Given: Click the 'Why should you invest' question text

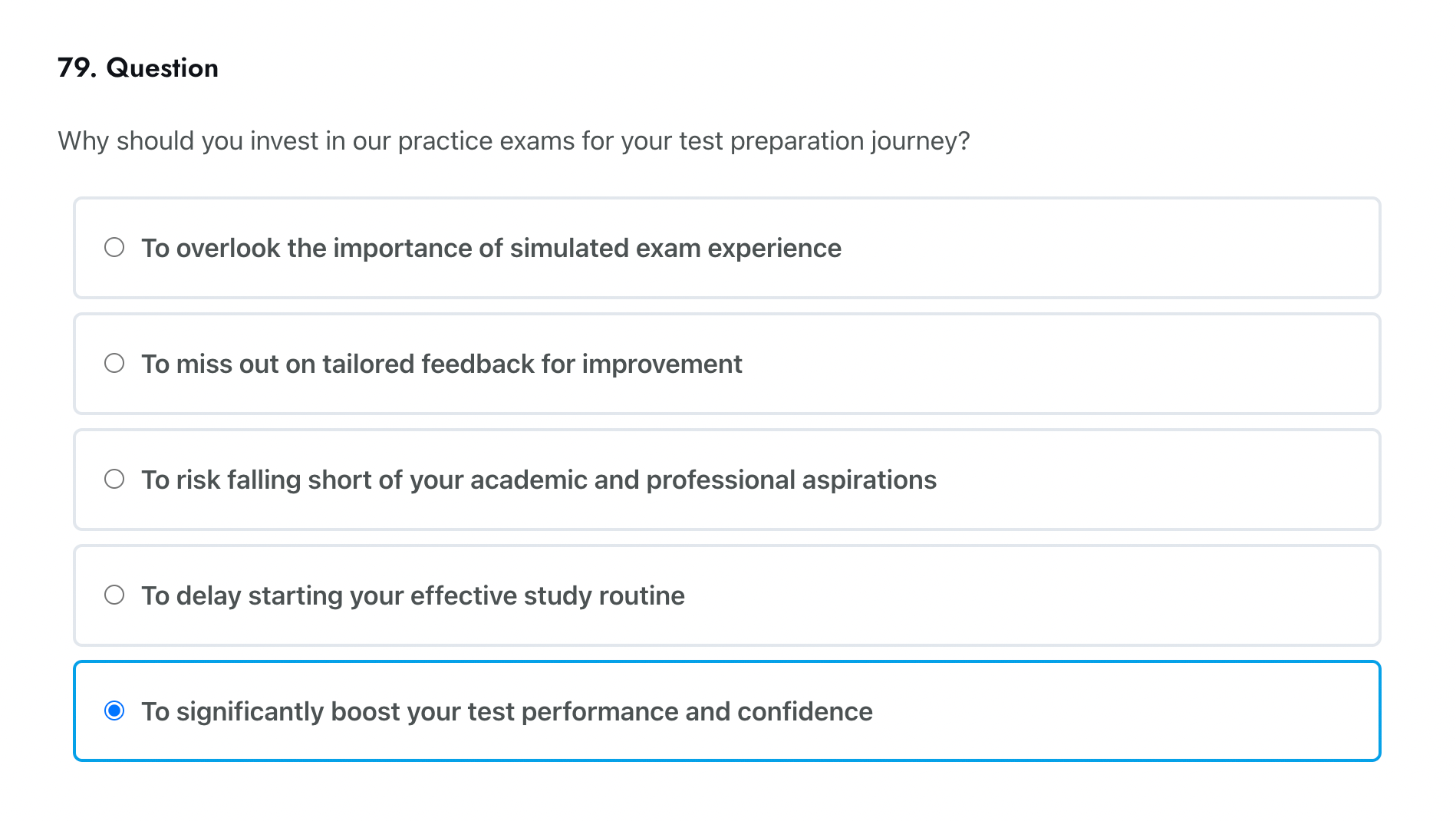Looking at the screenshot, I should pos(513,141).
